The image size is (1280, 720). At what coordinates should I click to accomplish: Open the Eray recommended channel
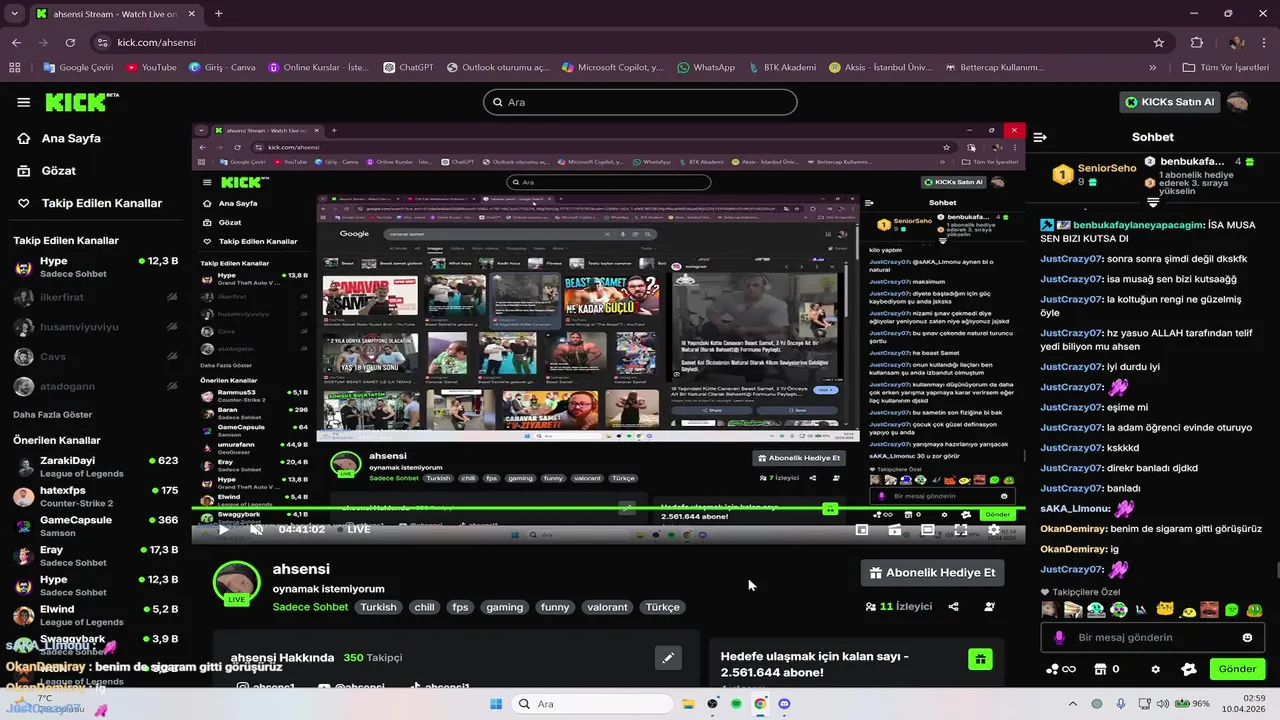[x=96, y=556]
